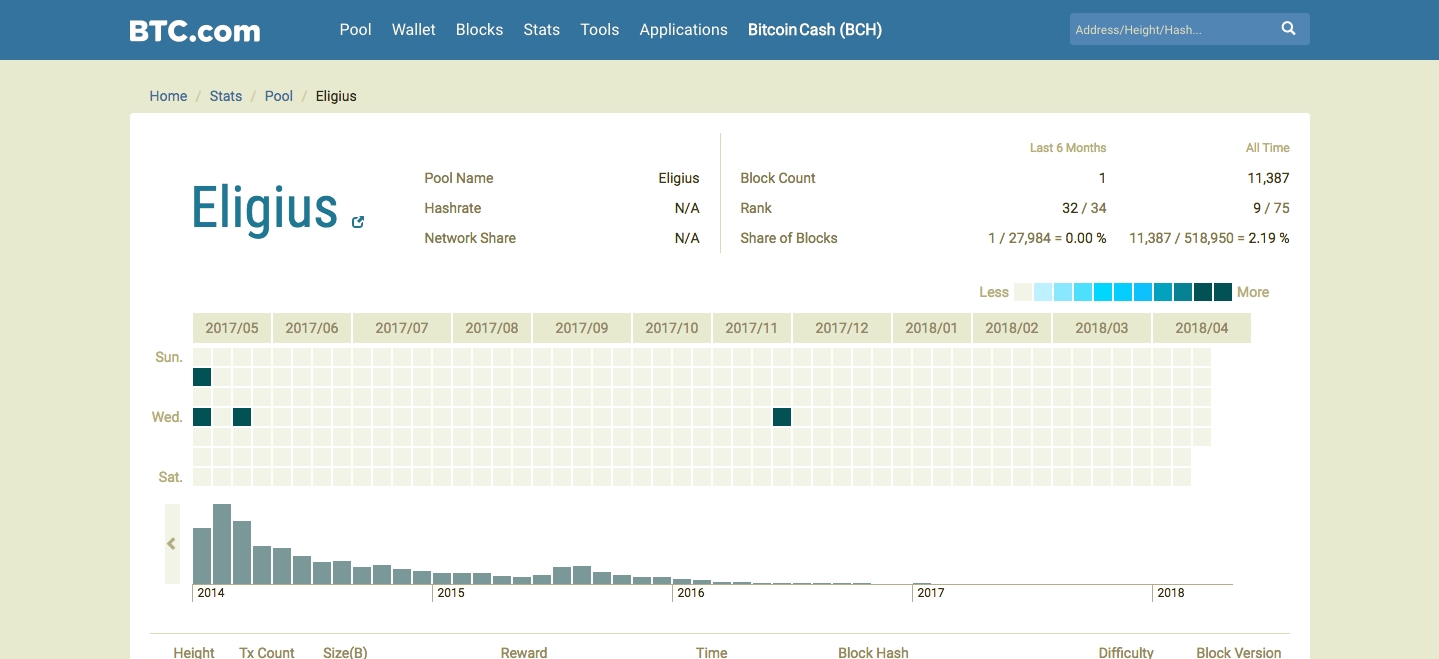
Task: Click the 2014 label on the timeline
Action: [x=211, y=593]
